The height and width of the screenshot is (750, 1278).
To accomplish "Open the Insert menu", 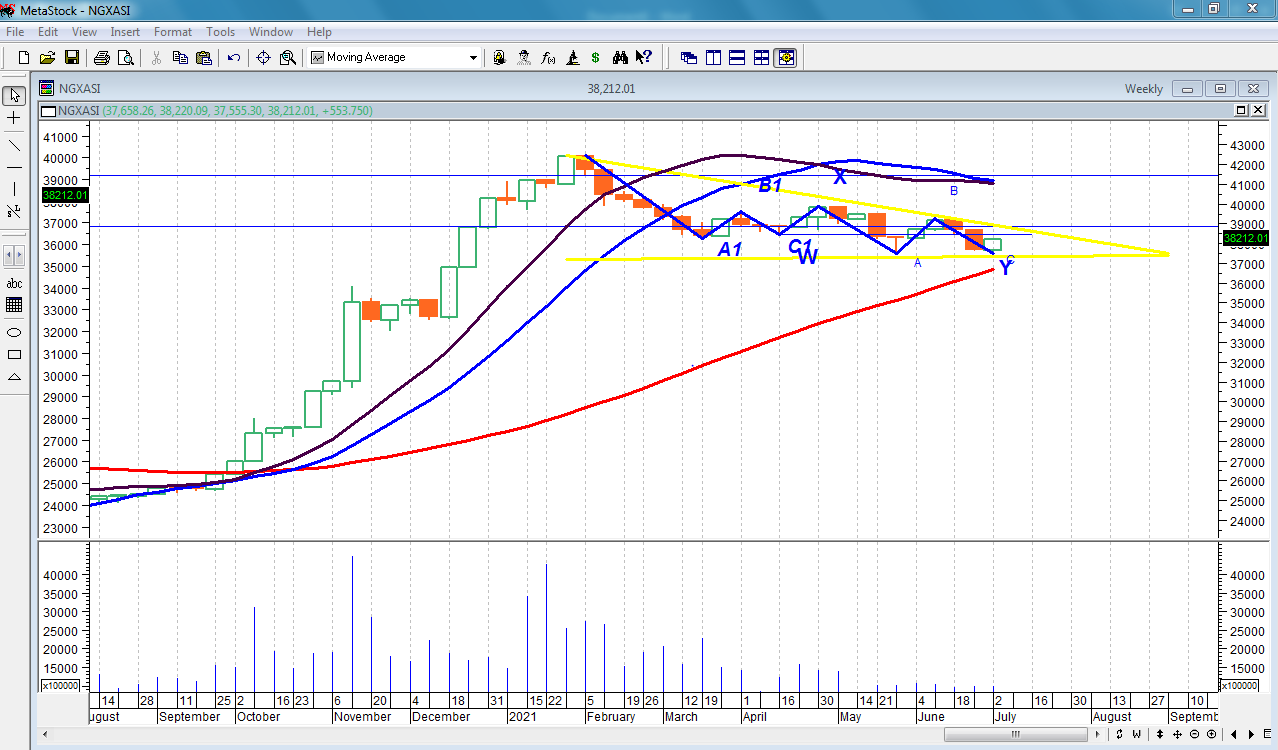I will click(125, 32).
